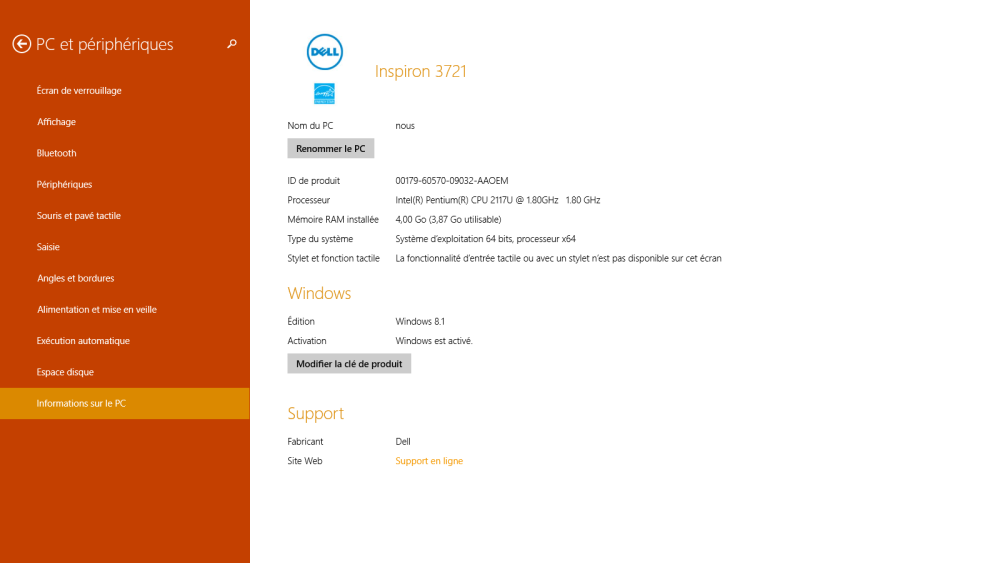Screen dimensions: 1000x563
Task: Click the 'ID de produit' label
Action: pyautogui.click(x=313, y=180)
